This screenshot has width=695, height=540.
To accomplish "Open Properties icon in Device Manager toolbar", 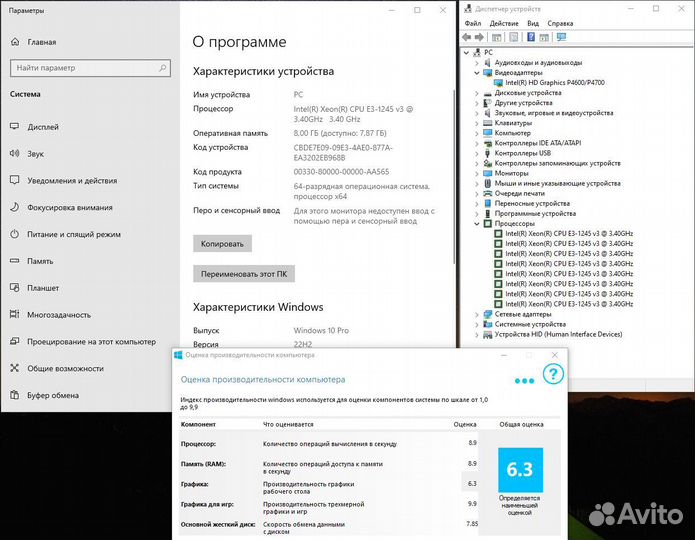I will (514, 37).
